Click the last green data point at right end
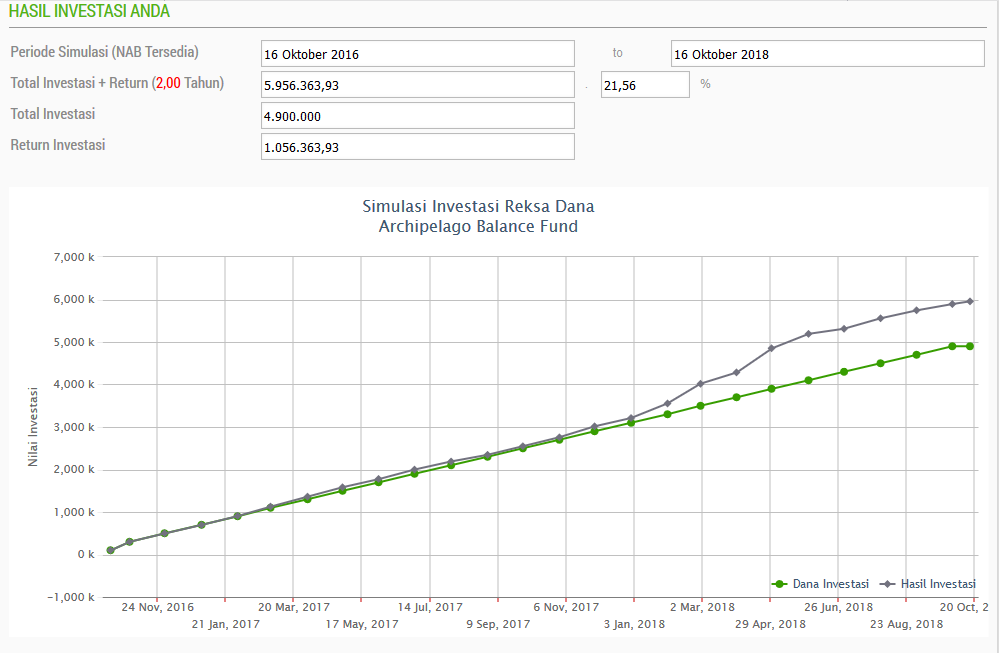999x653 pixels. [970, 346]
